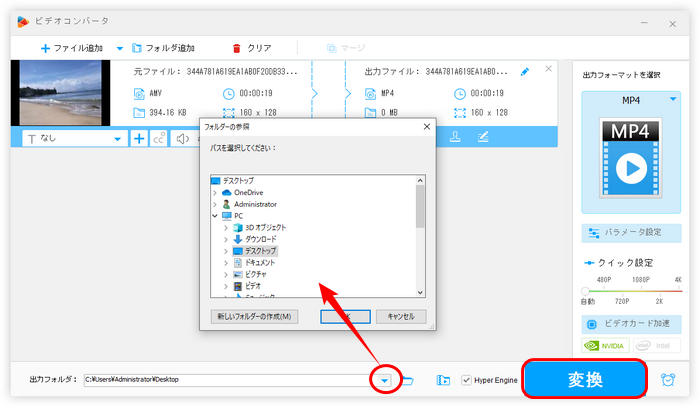Open output folder via folder icon
The image size is (700, 407).
tap(408, 380)
